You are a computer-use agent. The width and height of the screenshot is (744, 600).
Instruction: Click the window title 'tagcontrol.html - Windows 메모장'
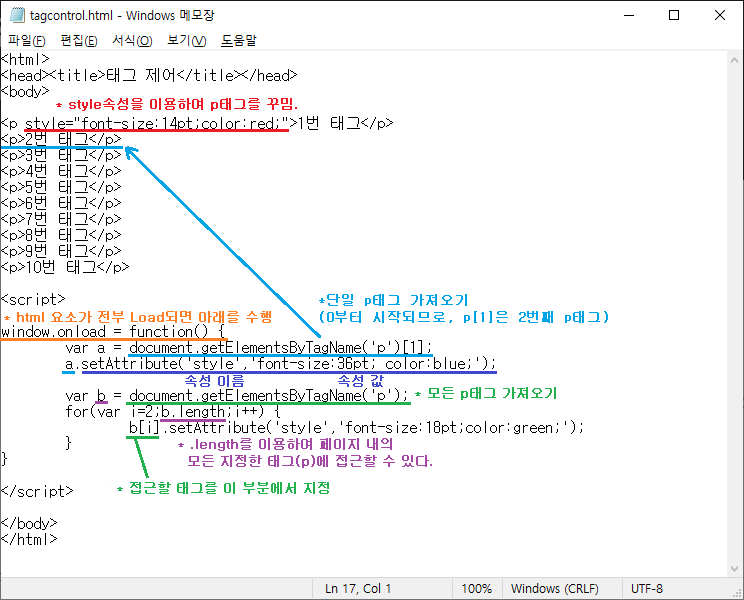click(x=122, y=15)
